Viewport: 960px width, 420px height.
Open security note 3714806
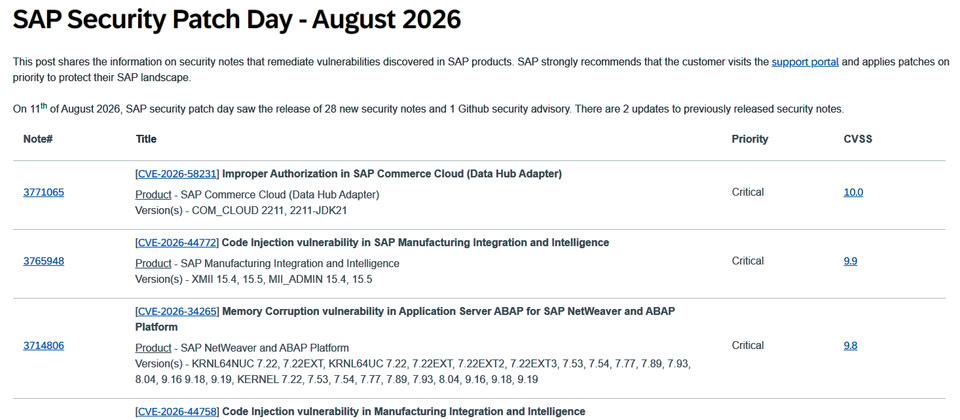click(x=43, y=345)
